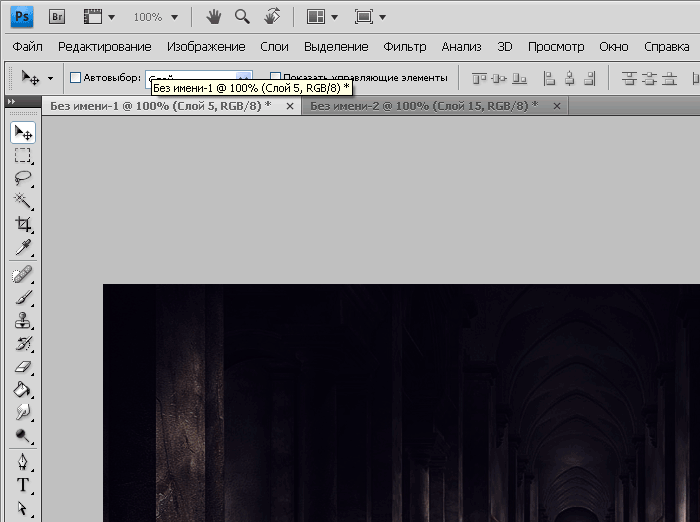Select the Eyedropper tool
700x522 pixels.
pos(22,247)
